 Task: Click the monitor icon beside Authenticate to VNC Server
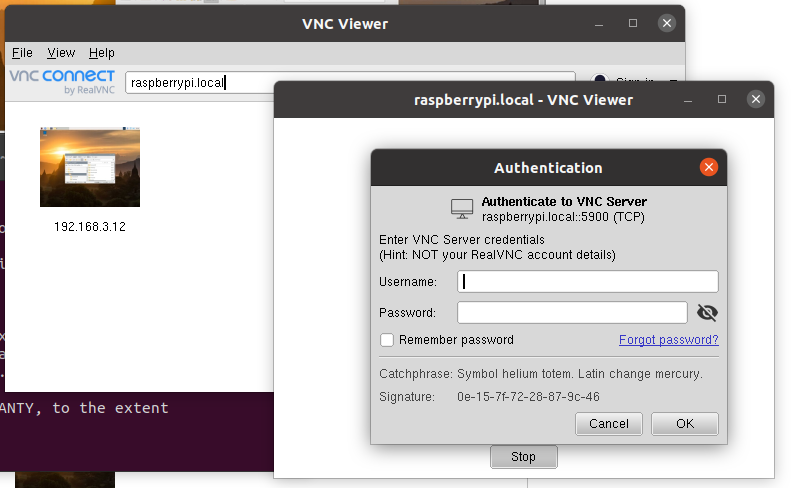pos(462,208)
